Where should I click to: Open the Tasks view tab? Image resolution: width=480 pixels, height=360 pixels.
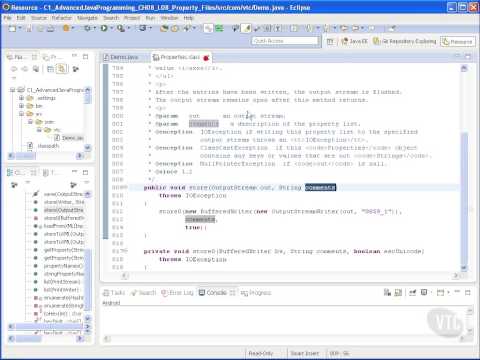(x=114, y=293)
